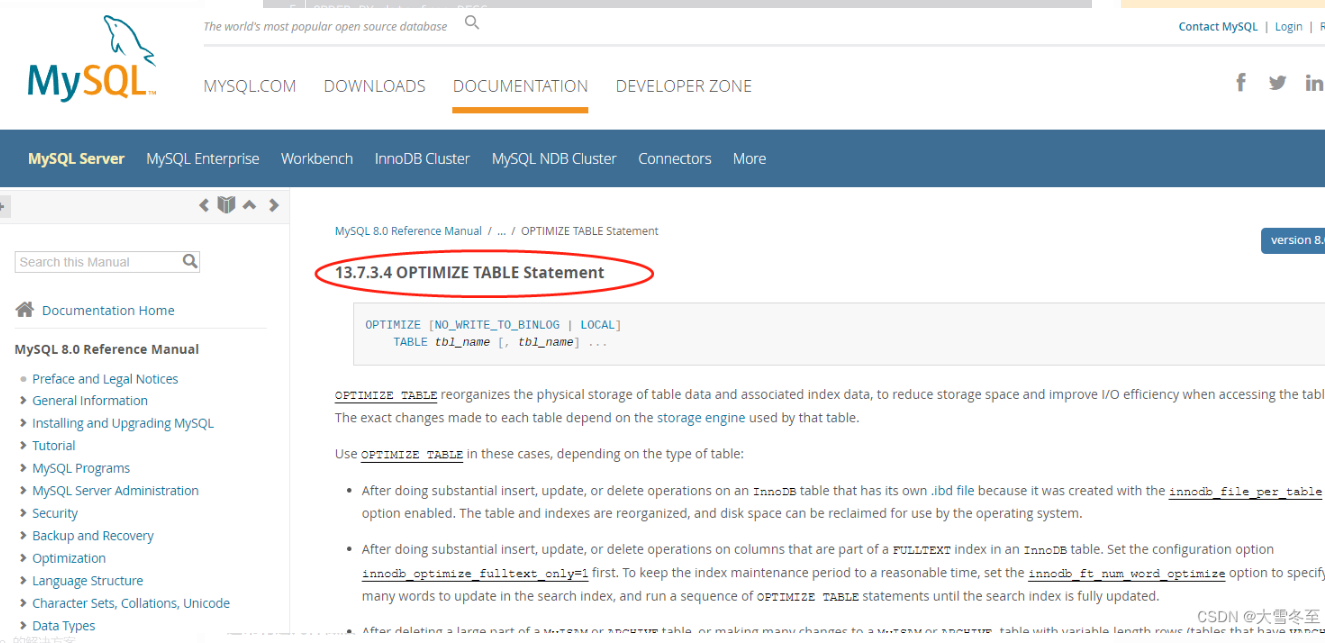Go to previous page using left arrow icon
The height and width of the screenshot is (643, 1325).
tap(203, 204)
